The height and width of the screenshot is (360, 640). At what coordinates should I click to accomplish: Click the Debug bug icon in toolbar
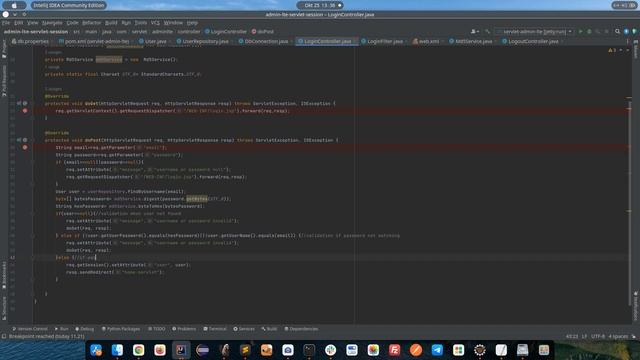tap(589, 31)
